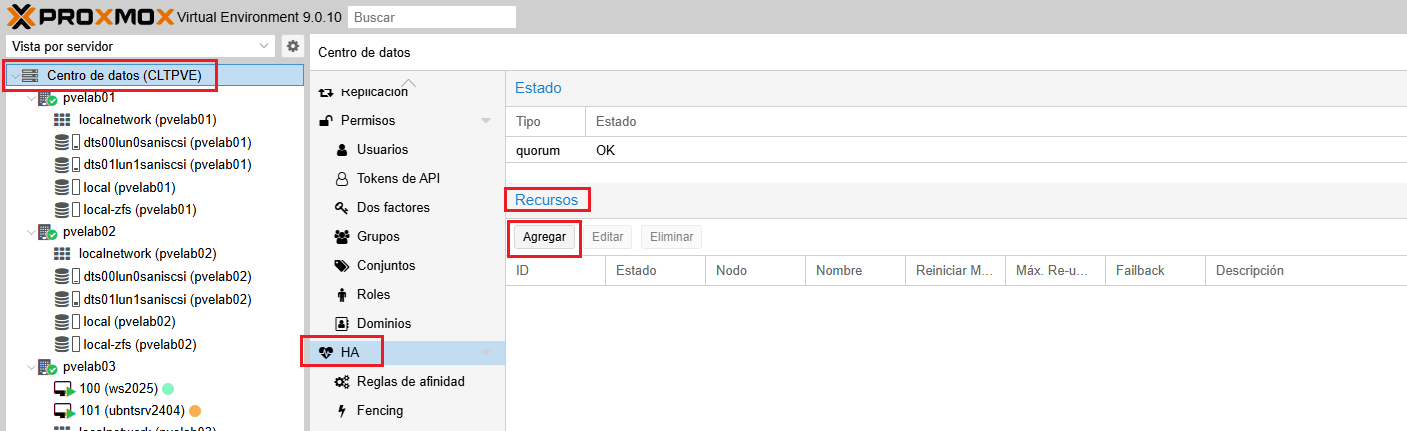Select local-zfs (pvelab02) tree row
Viewport: 1407px width, 431px height.
pyautogui.click(x=155, y=344)
